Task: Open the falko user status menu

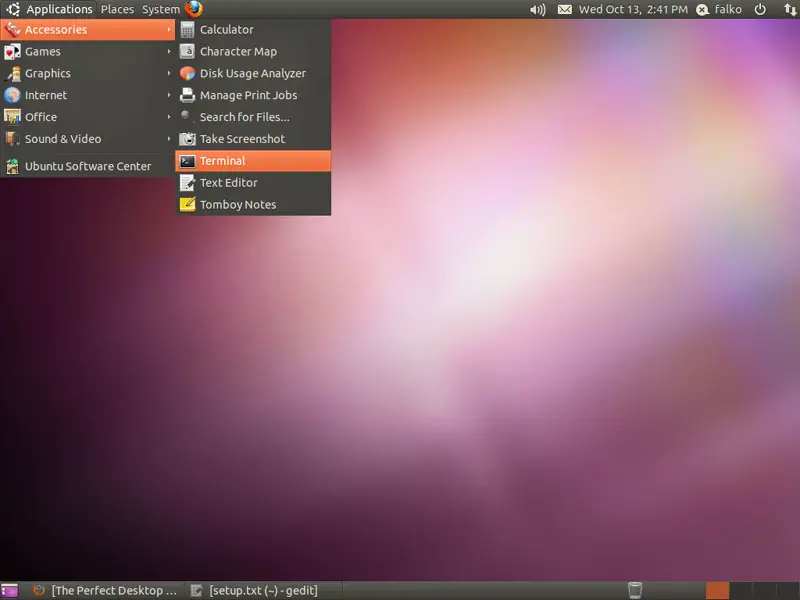Action: click(719, 10)
